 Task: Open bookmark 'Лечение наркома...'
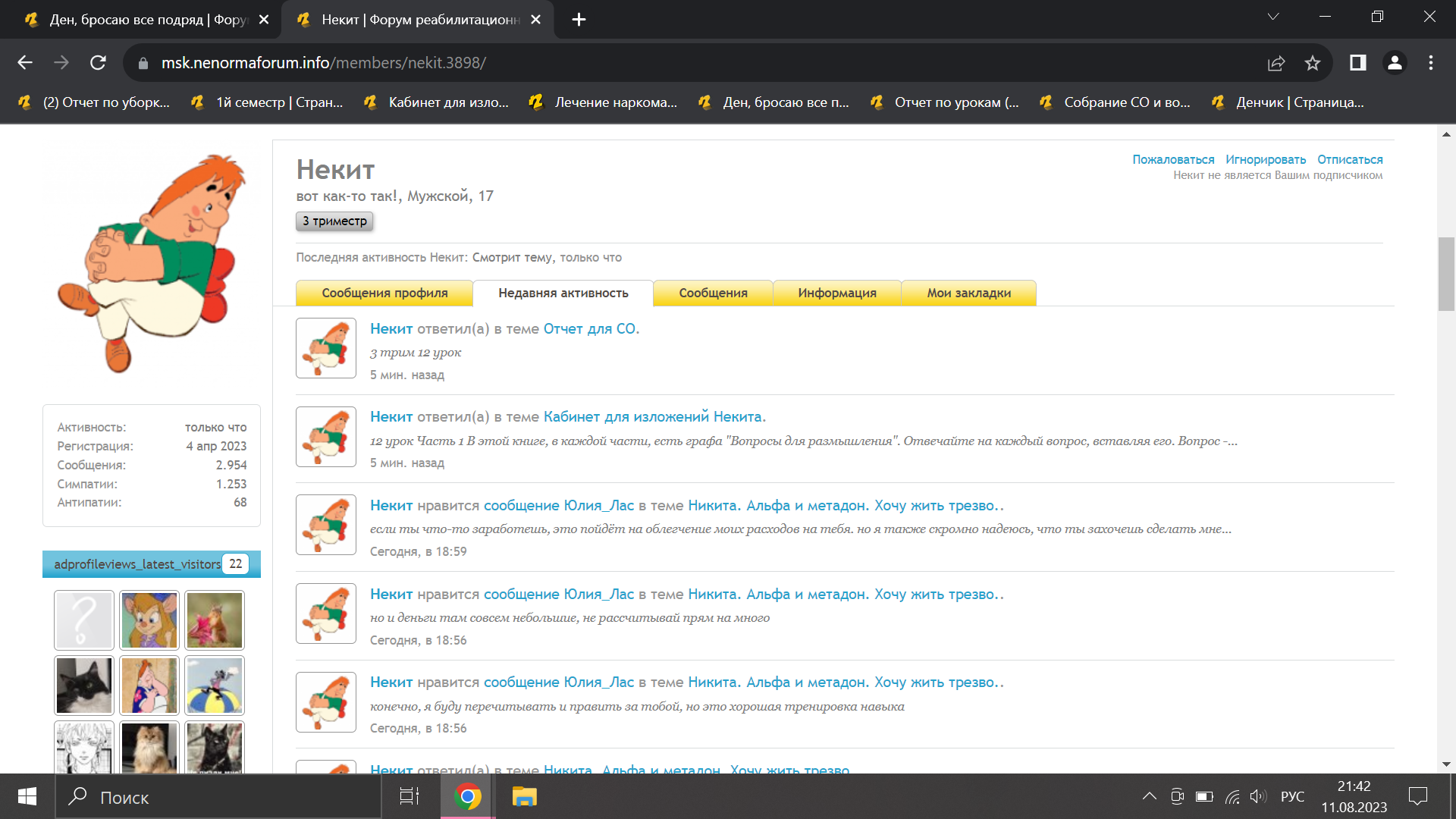click(604, 102)
